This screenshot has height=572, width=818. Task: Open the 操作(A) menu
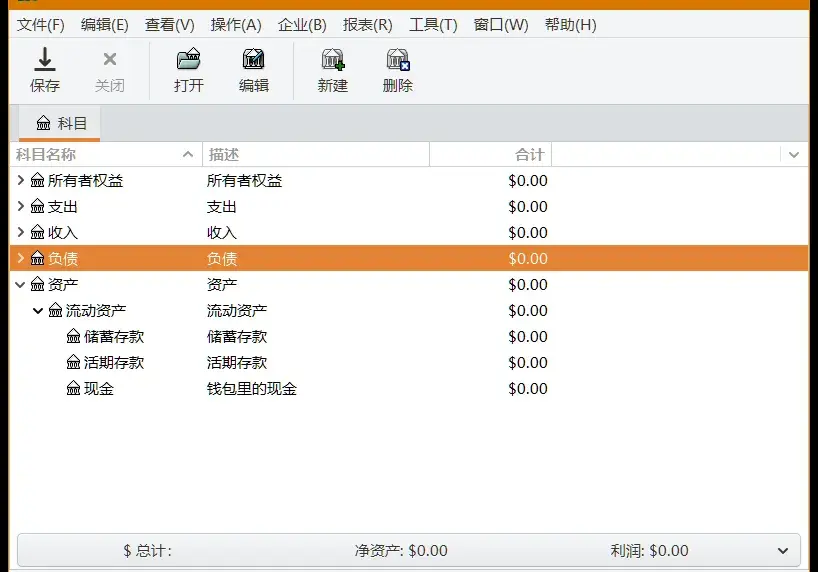pyautogui.click(x=236, y=25)
